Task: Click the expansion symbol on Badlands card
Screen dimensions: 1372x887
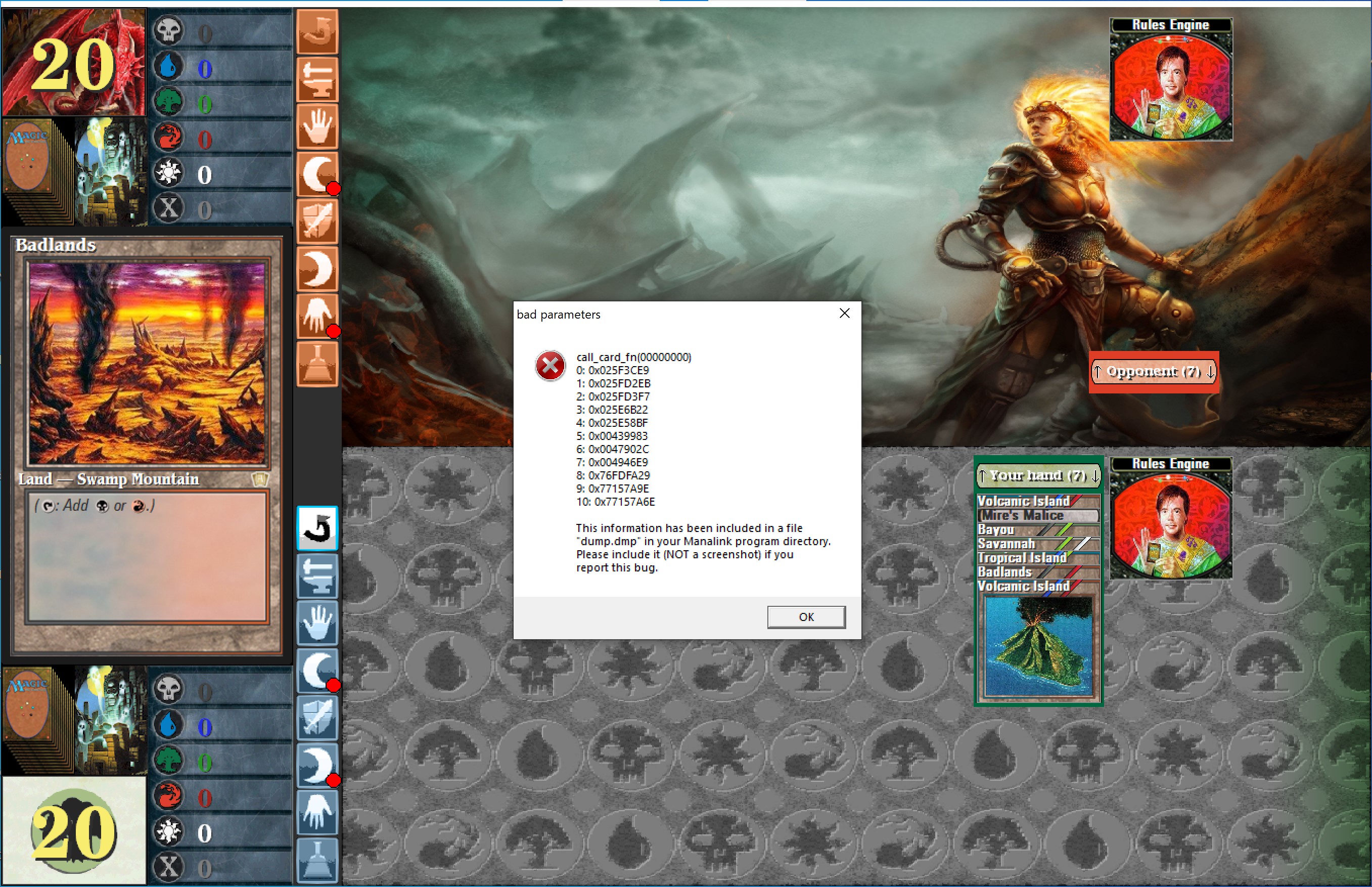Action: point(260,480)
